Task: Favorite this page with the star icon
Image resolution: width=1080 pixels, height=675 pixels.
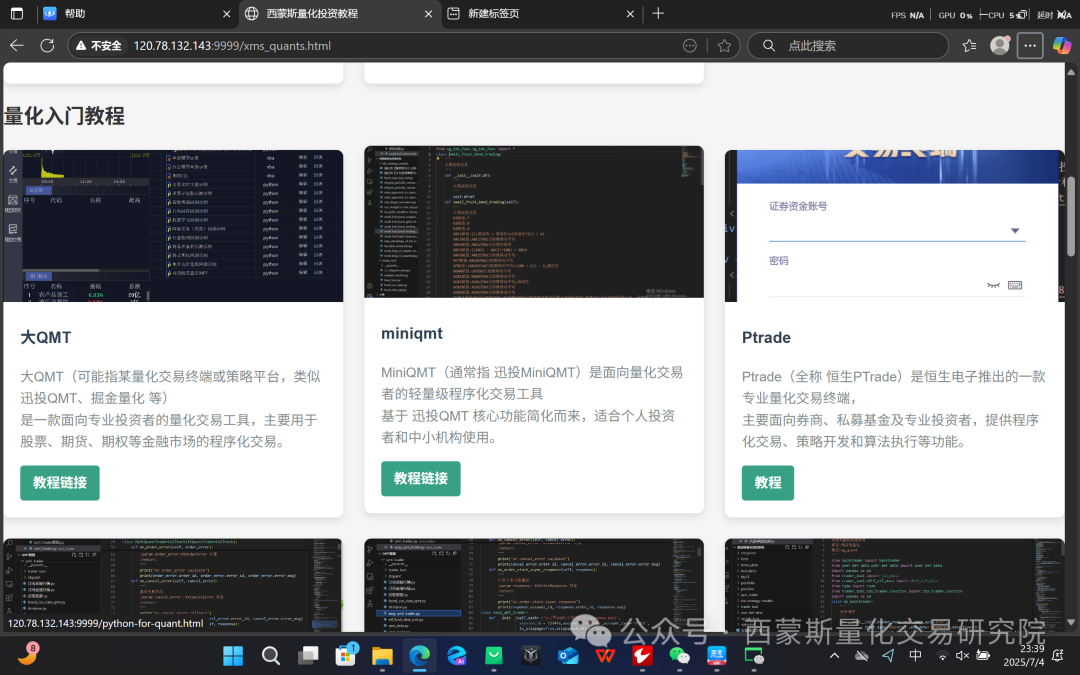Action: click(x=724, y=45)
